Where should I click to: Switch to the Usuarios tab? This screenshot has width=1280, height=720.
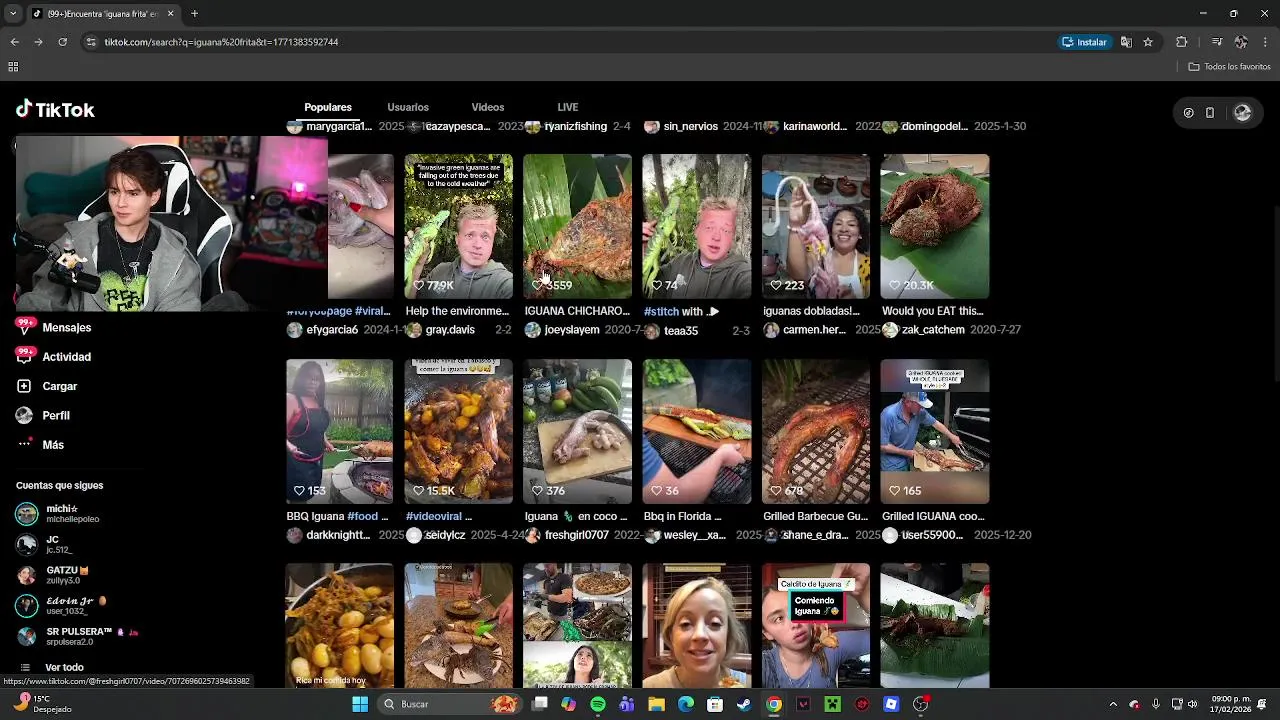pyautogui.click(x=408, y=107)
